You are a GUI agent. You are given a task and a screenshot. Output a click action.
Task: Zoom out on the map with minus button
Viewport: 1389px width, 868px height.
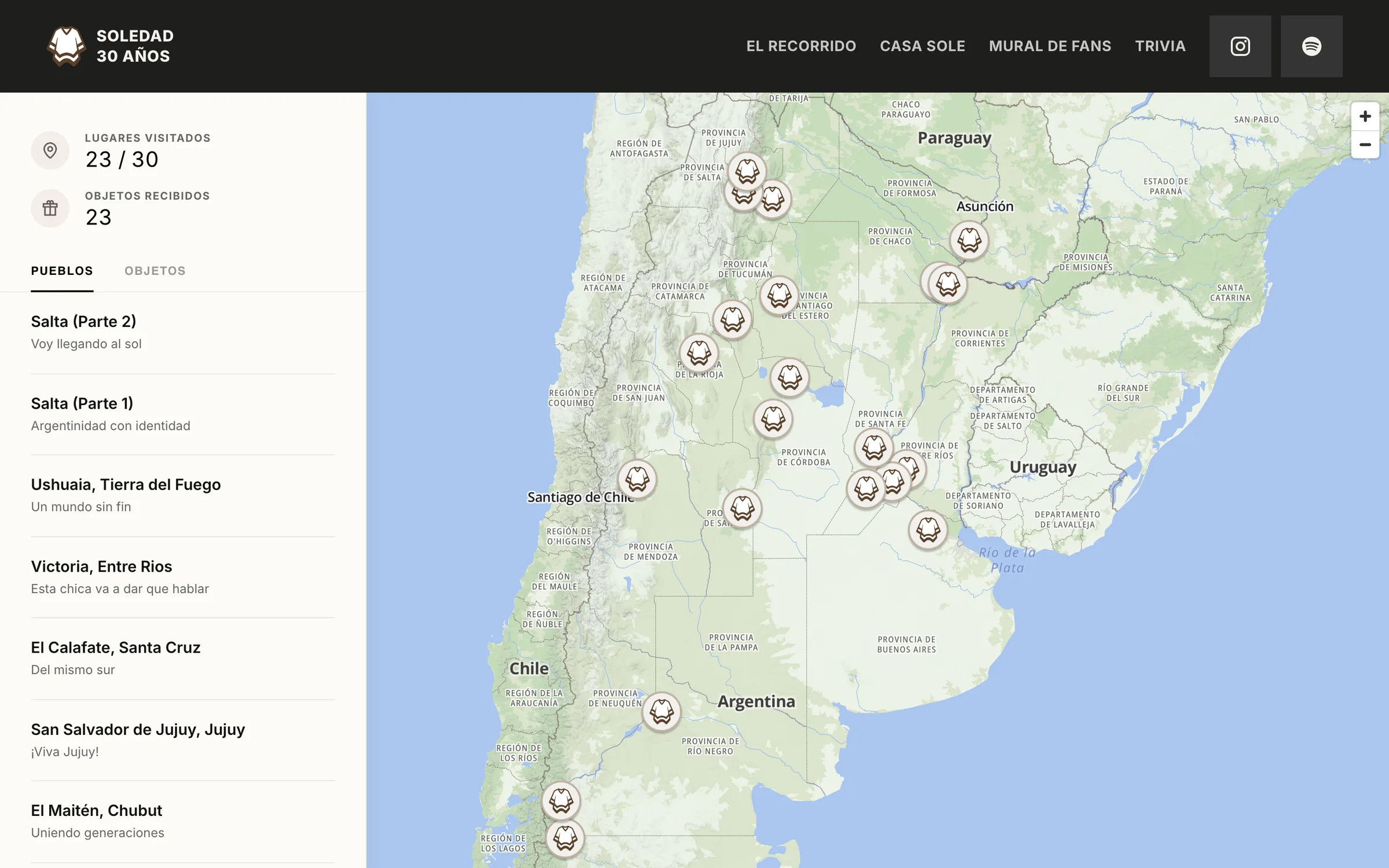(x=1365, y=145)
